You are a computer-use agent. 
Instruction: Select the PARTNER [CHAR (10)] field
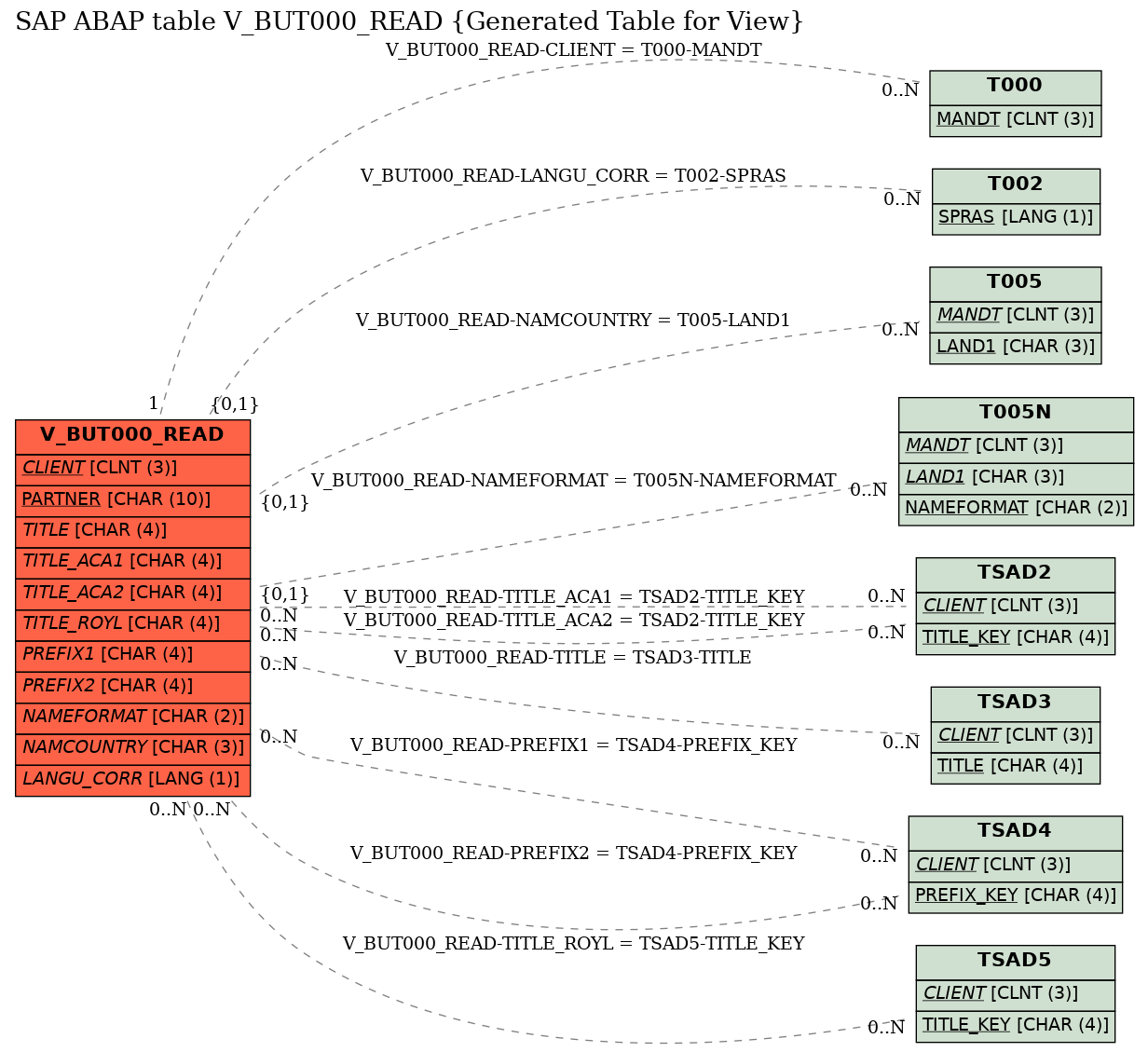(132, 500)
